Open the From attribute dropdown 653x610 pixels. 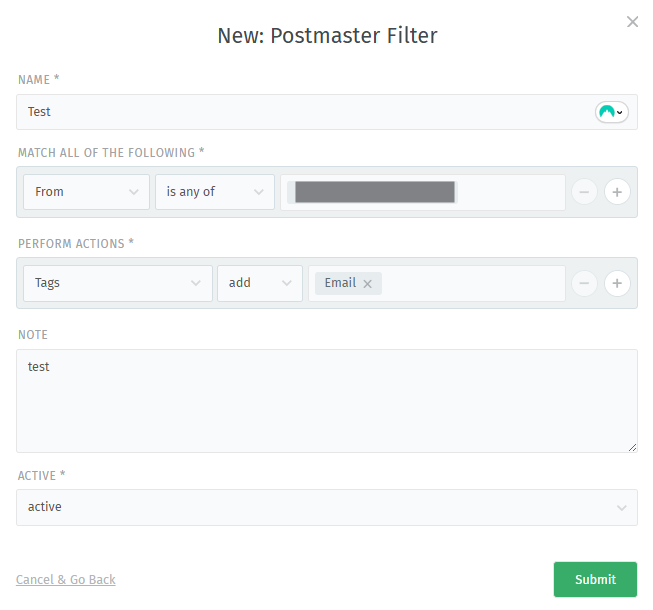86,192
